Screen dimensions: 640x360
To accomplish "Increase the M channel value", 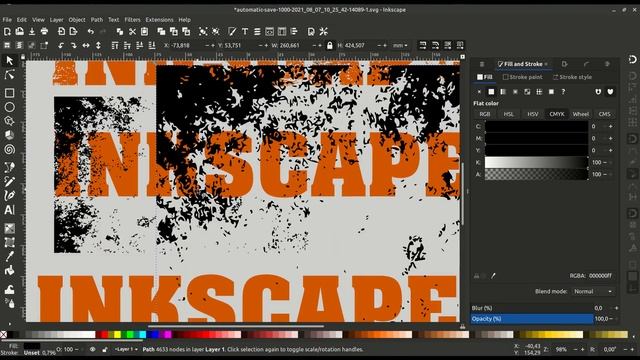I will (x=611, y=138).
